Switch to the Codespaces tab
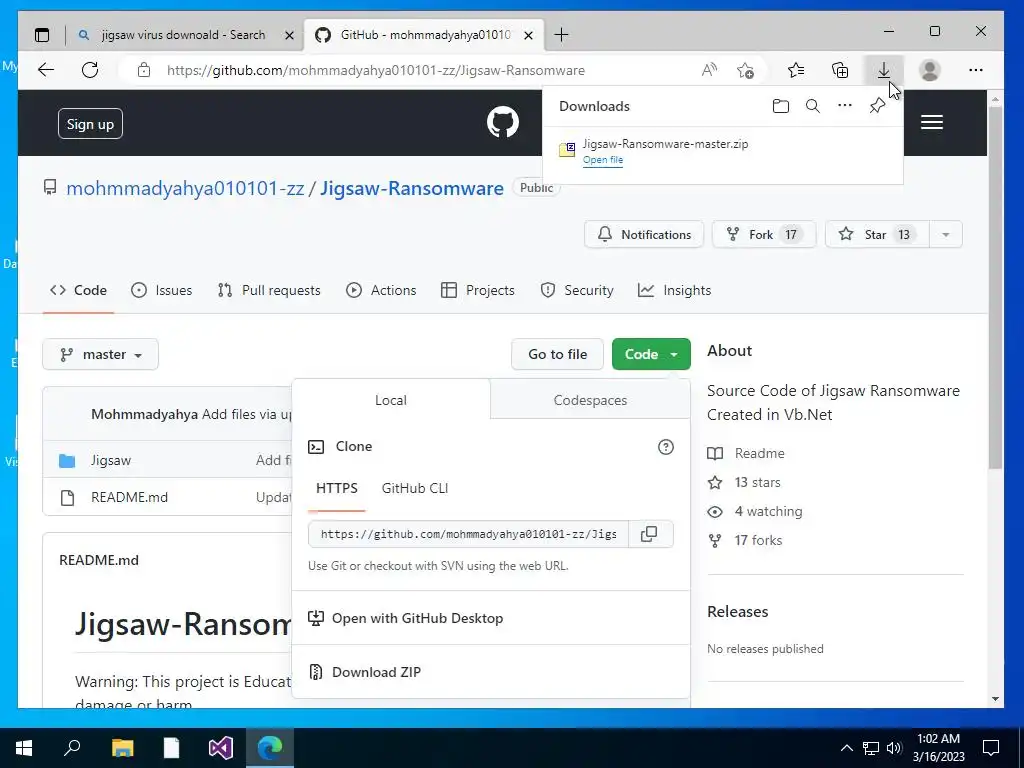The image size is (1024, 768). point(590,400)
